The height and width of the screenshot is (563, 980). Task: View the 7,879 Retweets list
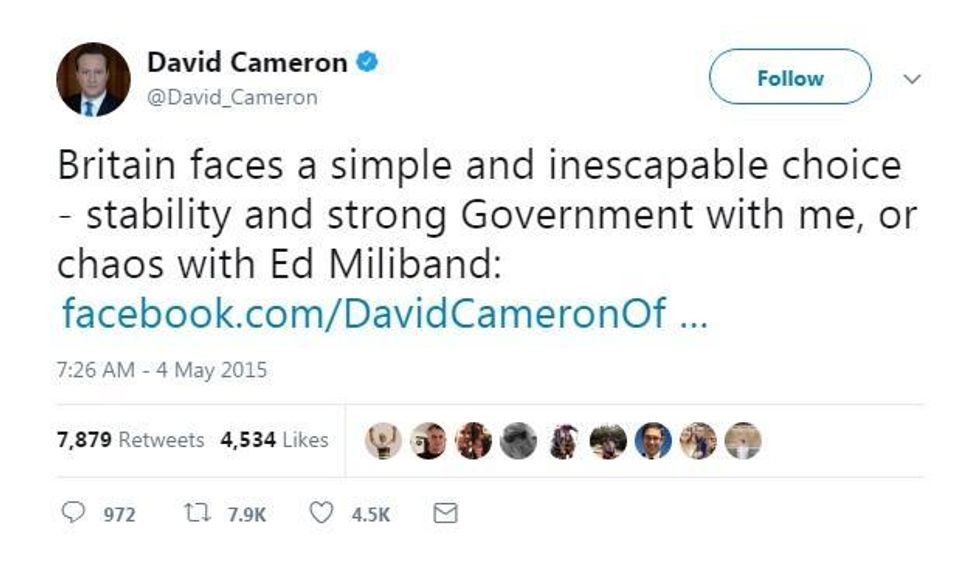(130, 440)
